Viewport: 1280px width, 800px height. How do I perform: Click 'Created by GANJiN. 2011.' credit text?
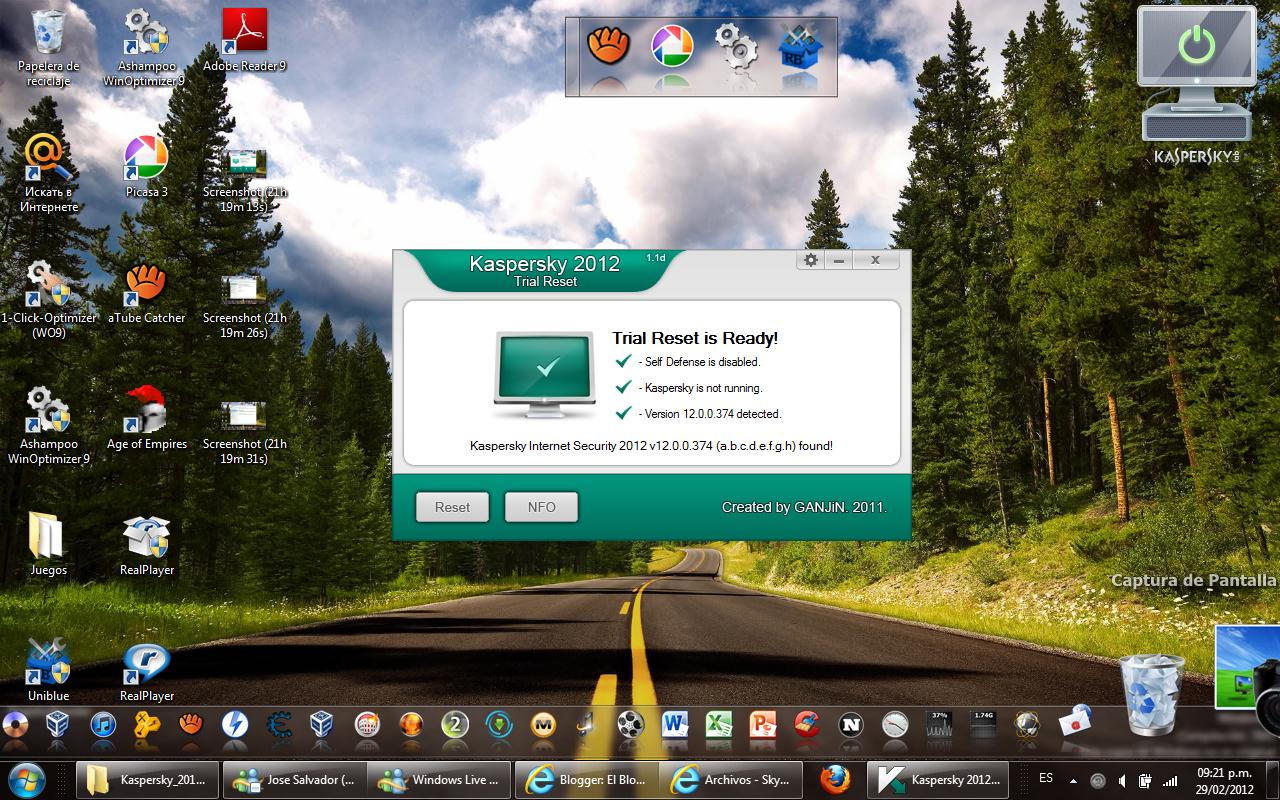pyautogui.click(x=804, y=507)
